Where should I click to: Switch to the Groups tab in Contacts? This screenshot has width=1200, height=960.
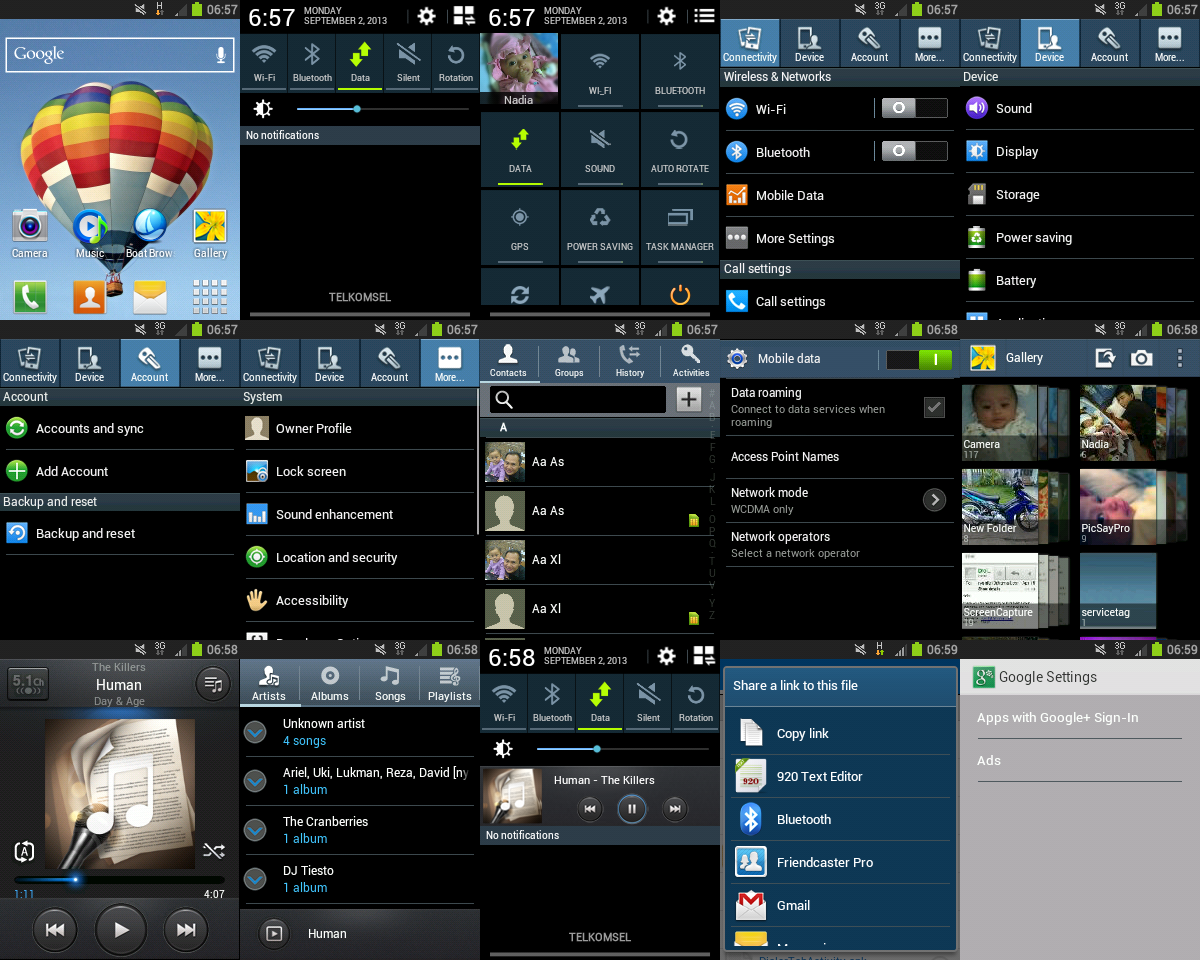pos(569,360)
